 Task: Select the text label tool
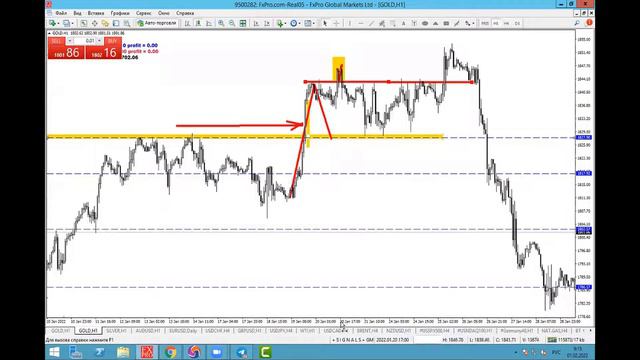(414, 23)
